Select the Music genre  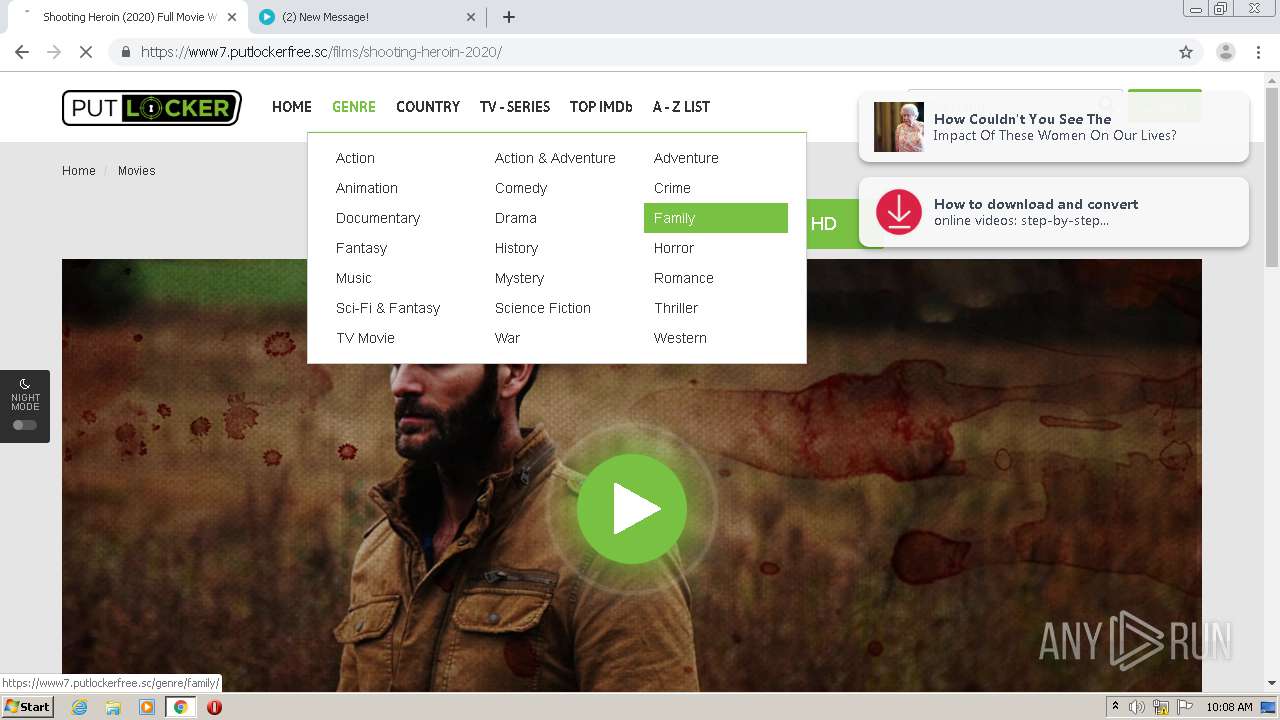tap(353, 278)
